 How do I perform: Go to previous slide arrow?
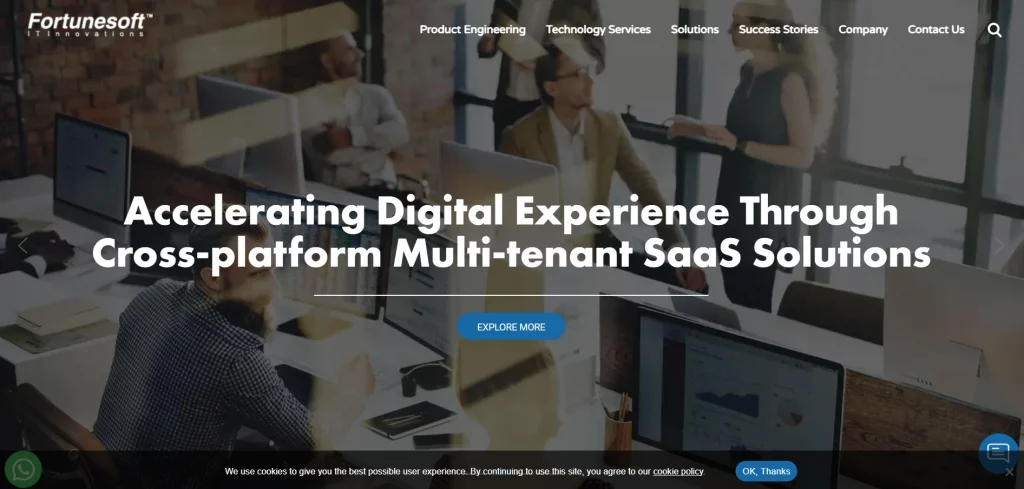[23, 245]
